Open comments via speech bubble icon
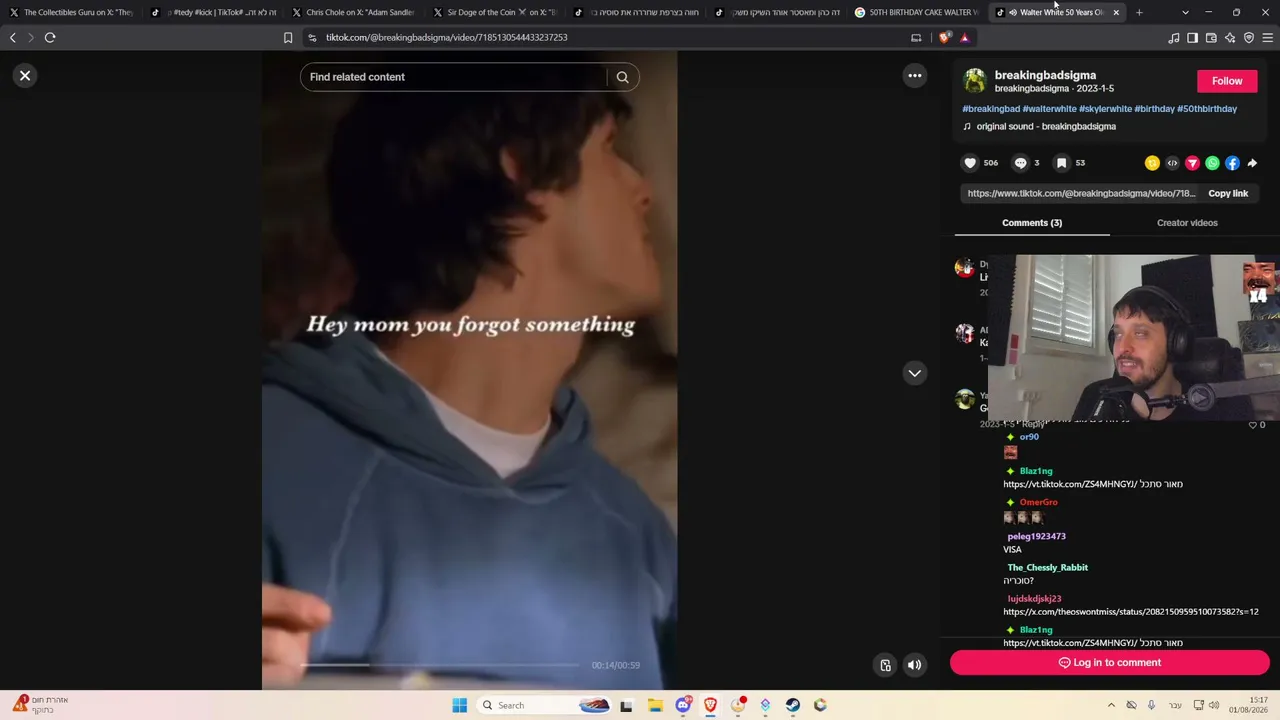Screen dimensions: 1280x720 click(x=1020, y=163)
